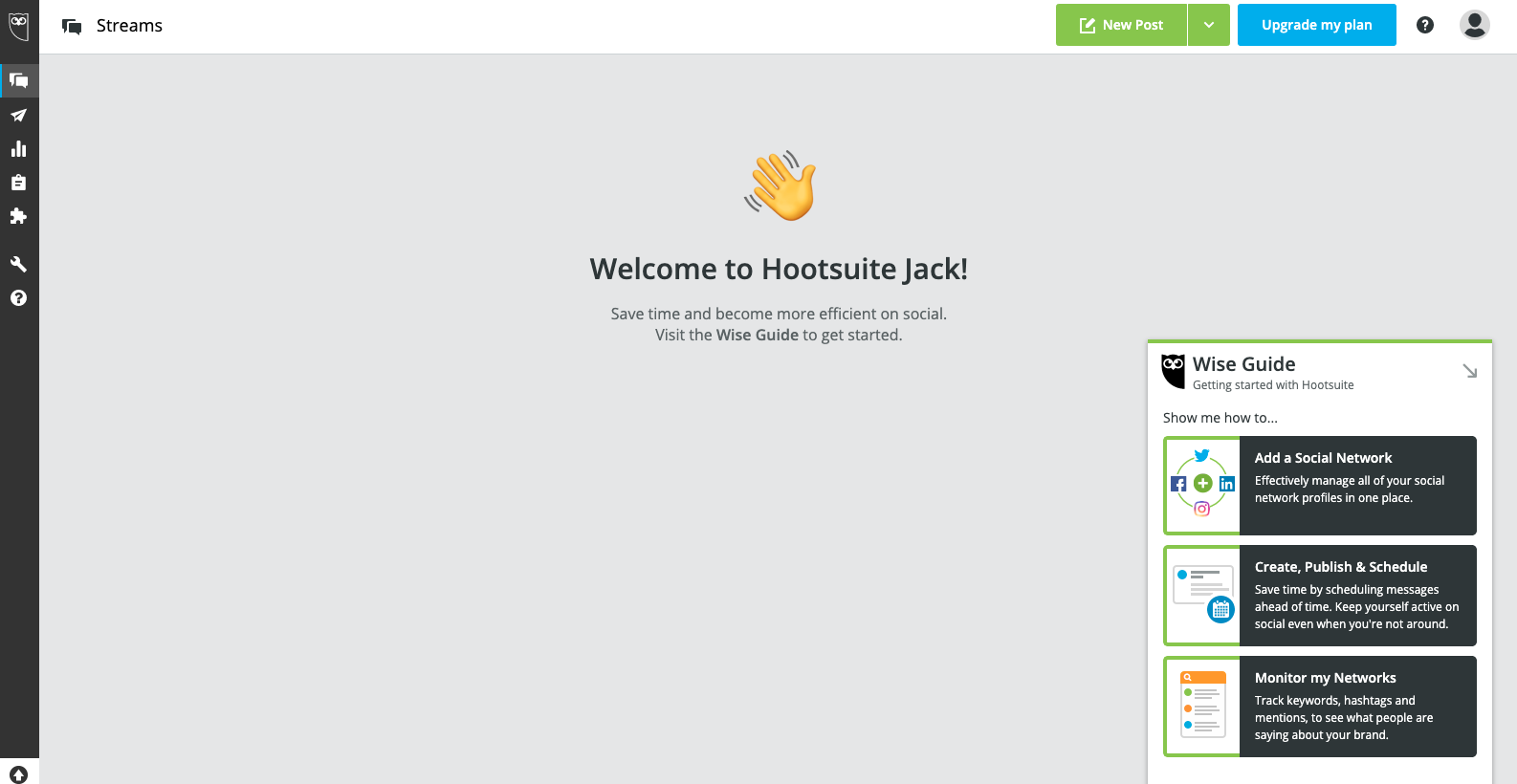
Task: Click the social networks thumbnail image
Action: pyautogui.click(x=1202, y=486)
